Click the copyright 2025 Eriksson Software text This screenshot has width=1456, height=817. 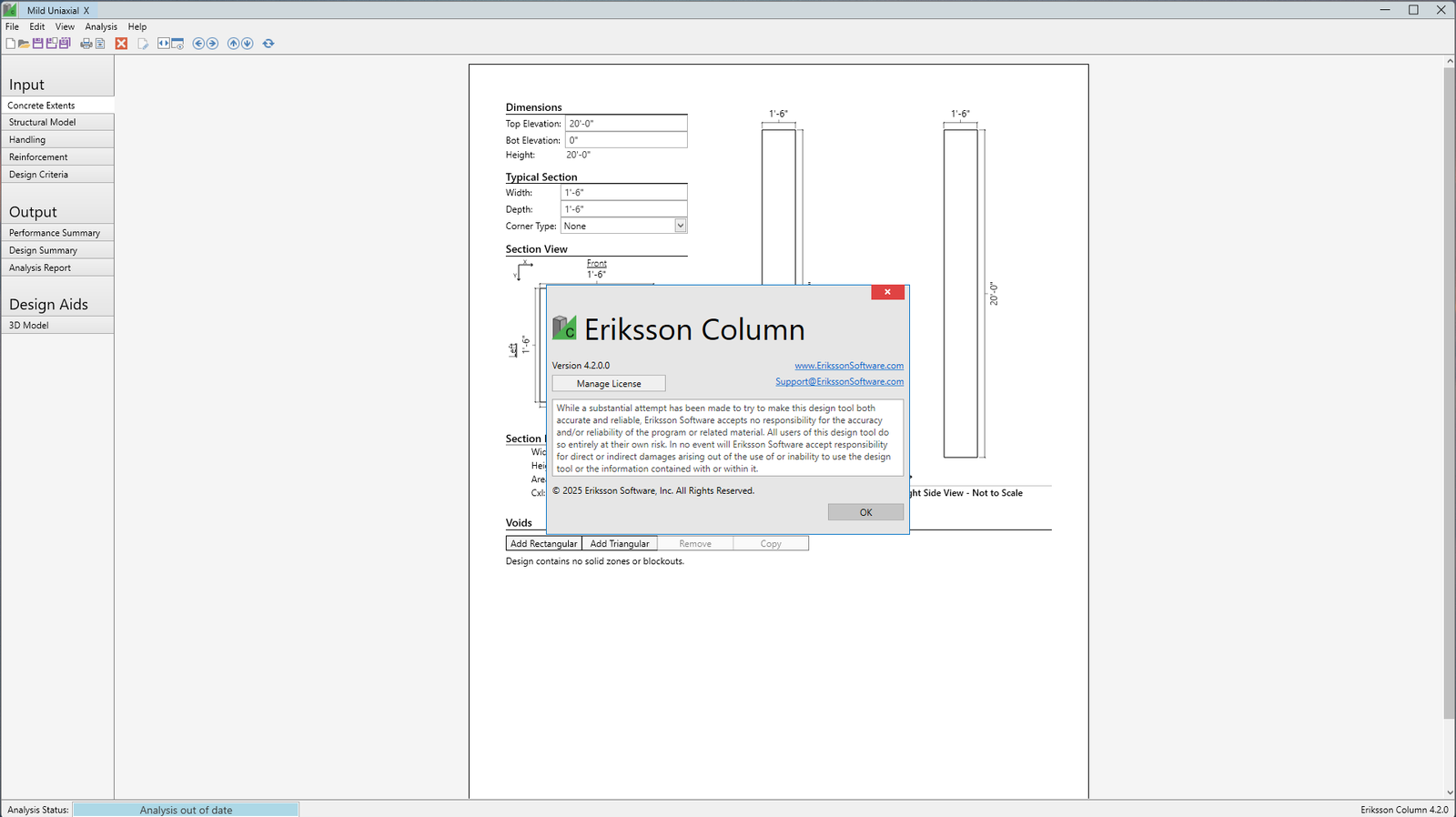click(x=653, y=490)
